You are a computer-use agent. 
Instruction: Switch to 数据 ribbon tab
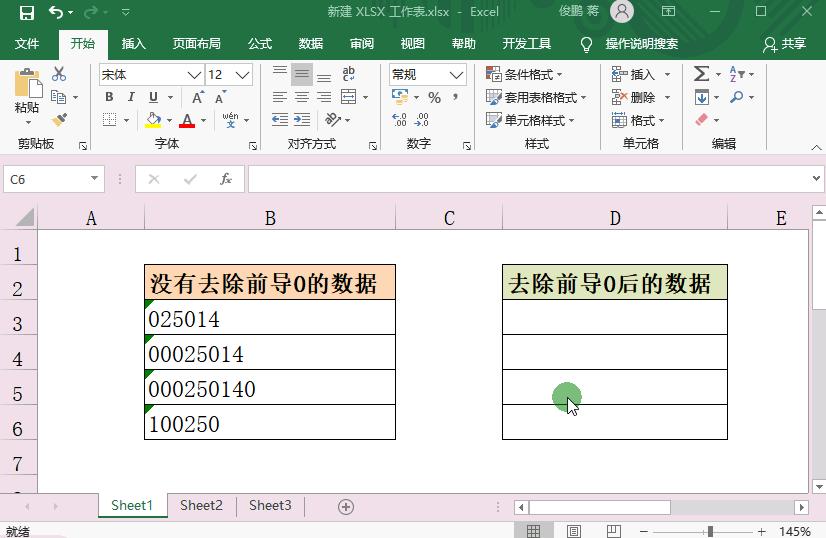click(x=311, y=43)
